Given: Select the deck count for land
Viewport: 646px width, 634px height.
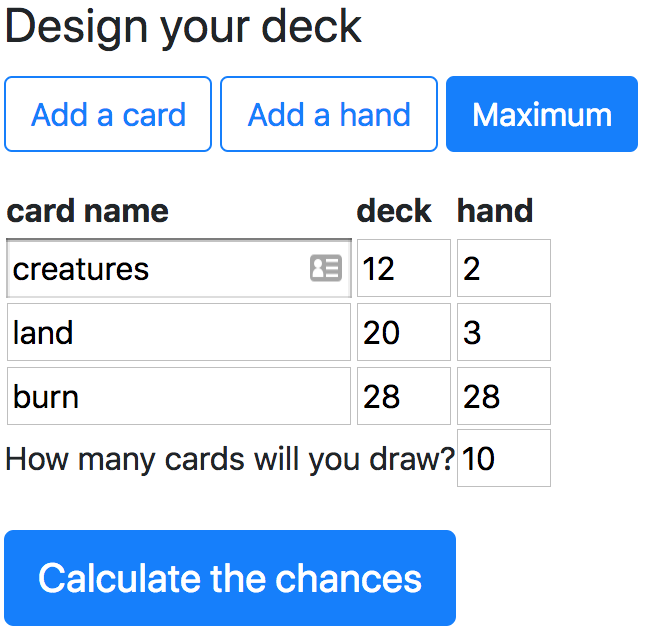Looking at the screenshot, I should click(x=403, y=332).
